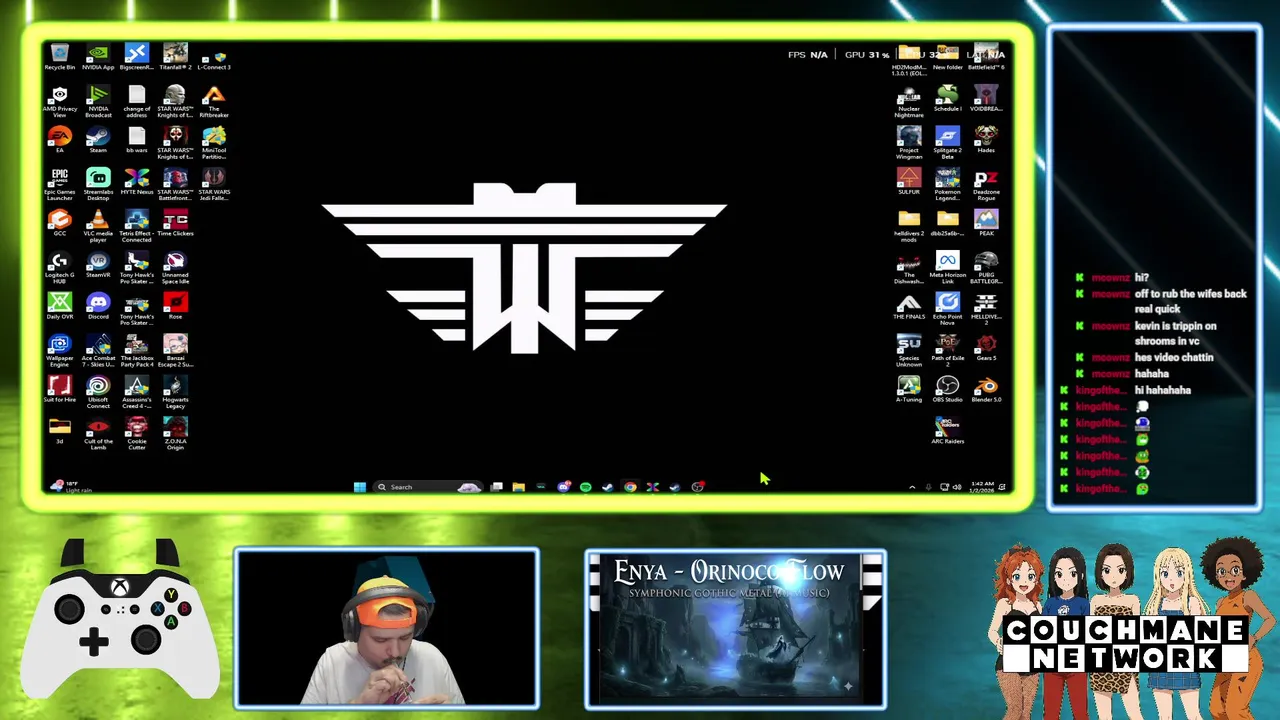
Task: Open the Titanfall 2 desktop shortcut
Action: coord(175,56)
